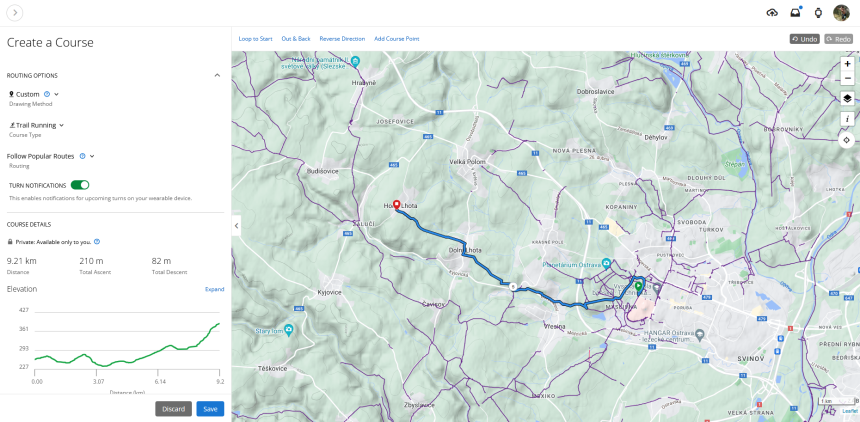Click the red end marker on map
The width and height of the screenshot is (860, 422).
[396, 205]
